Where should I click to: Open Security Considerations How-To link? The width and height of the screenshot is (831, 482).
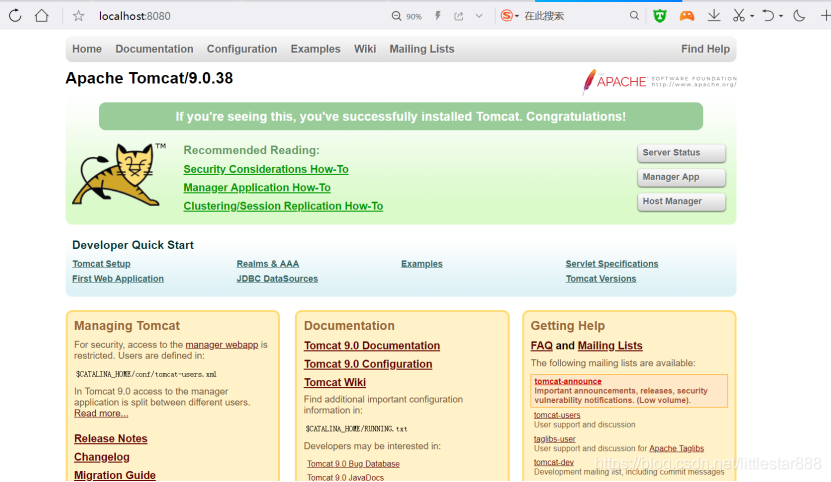tap(266, 169)
